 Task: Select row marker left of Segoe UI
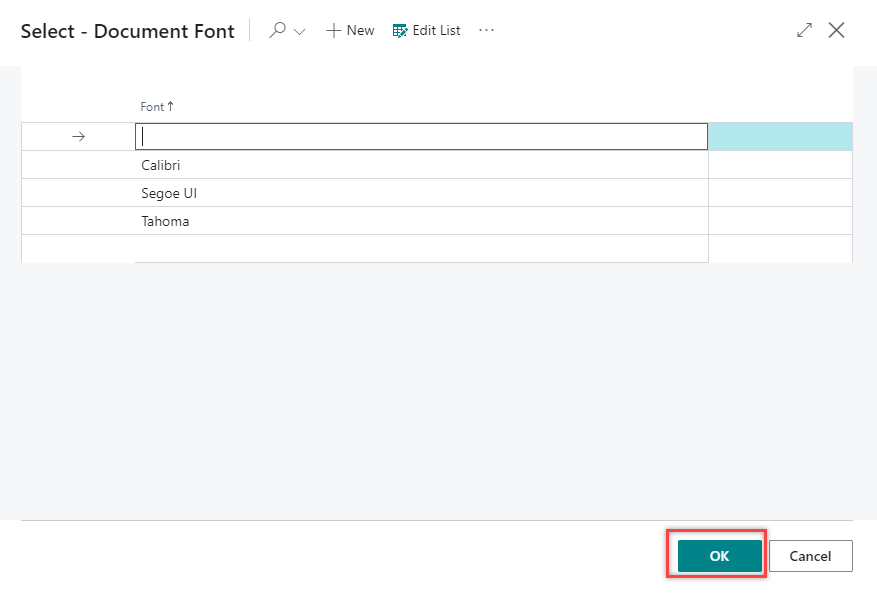78,193
